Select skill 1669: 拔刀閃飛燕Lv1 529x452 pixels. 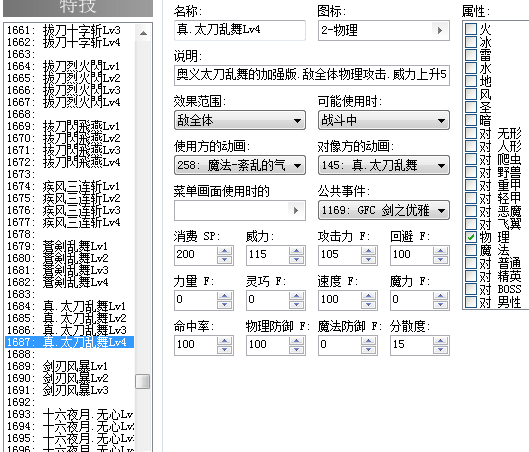70,126
